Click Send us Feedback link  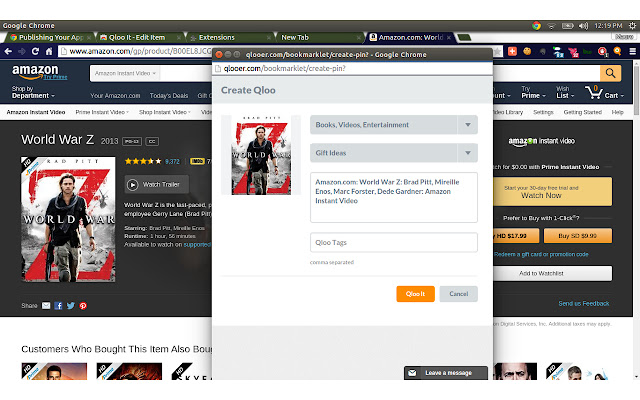584,304
